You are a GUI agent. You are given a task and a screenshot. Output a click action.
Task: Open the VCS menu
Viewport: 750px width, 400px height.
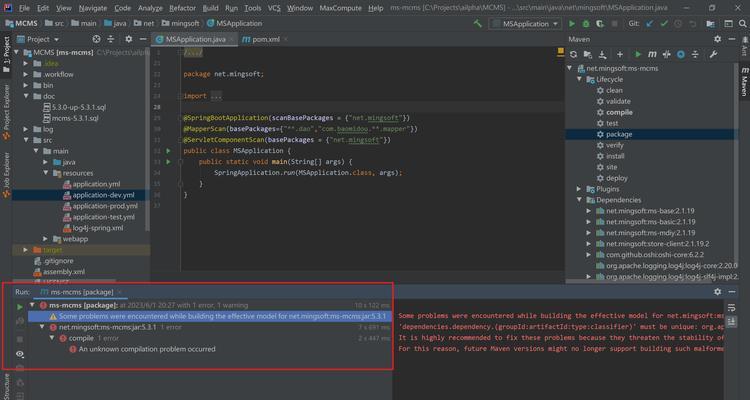(x=274, y=8)
